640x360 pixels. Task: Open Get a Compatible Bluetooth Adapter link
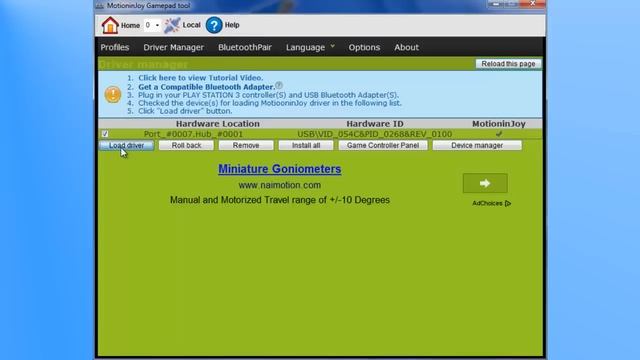pos(207,87)
